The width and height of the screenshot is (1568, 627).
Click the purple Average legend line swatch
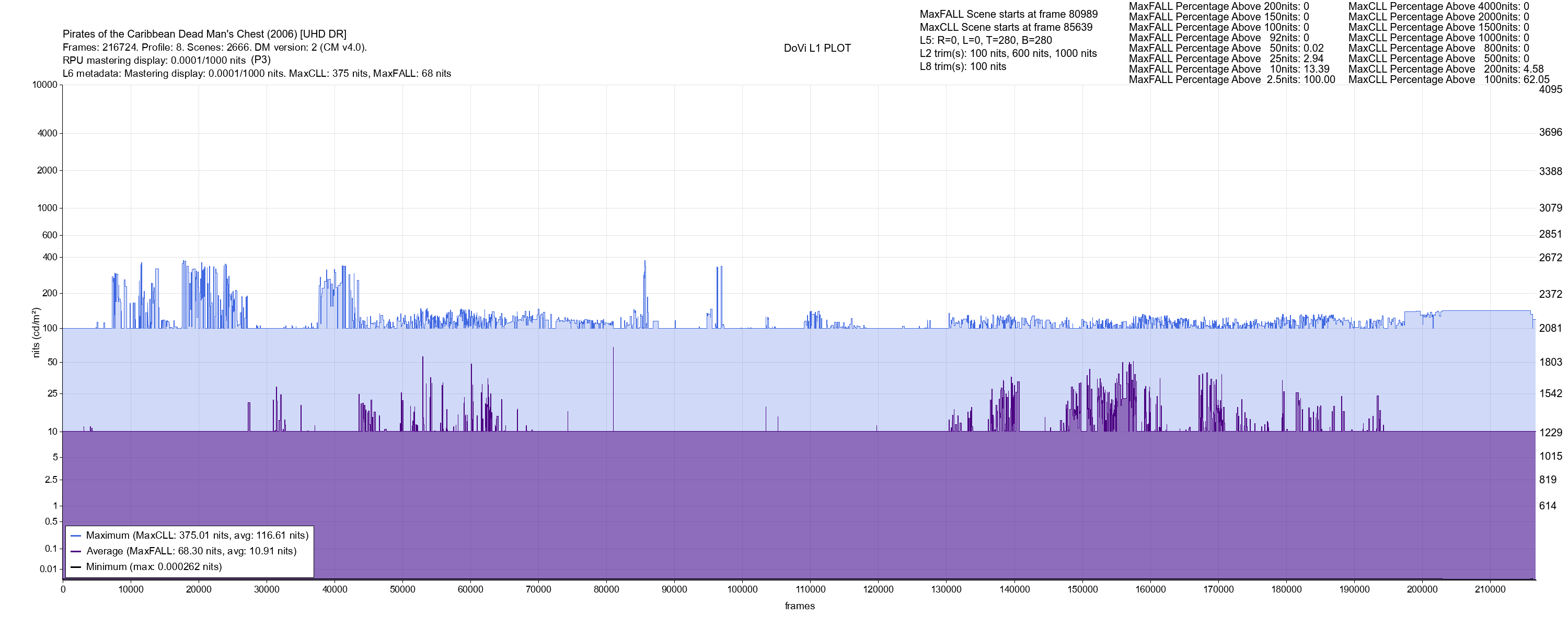point(76,552)
